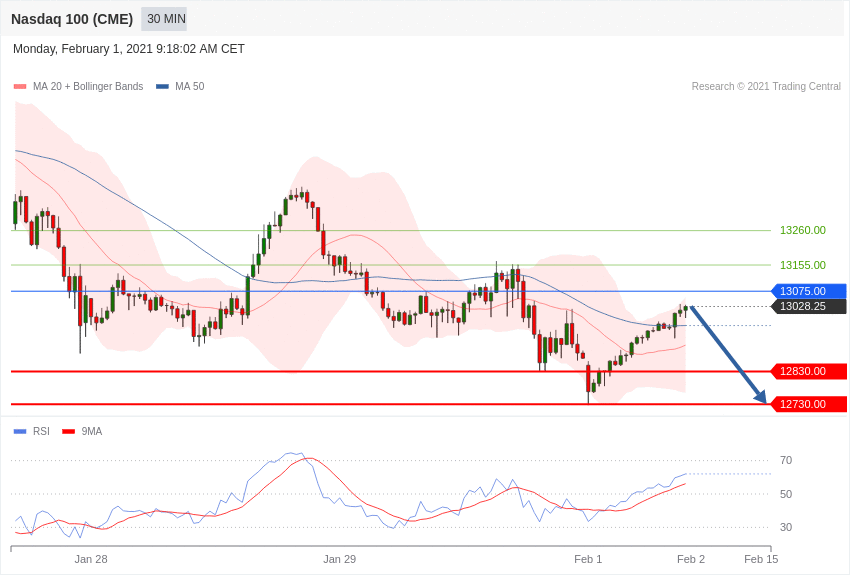Image resolution: width=850 pixels, height=576 pixels.
Task: Click the red 12830.00 support price tag
Action: 809,371
